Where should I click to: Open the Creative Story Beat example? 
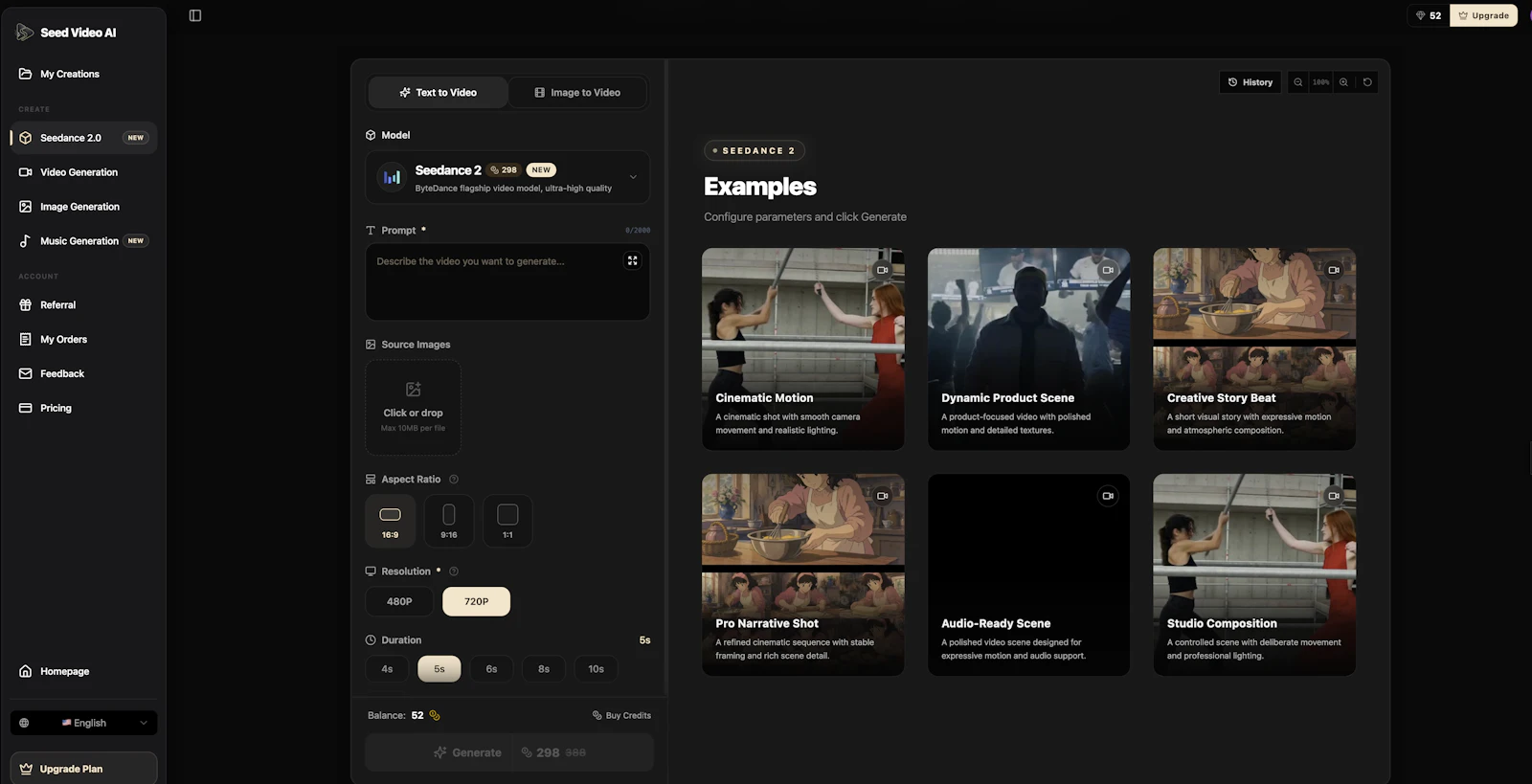click(1254, 349)
